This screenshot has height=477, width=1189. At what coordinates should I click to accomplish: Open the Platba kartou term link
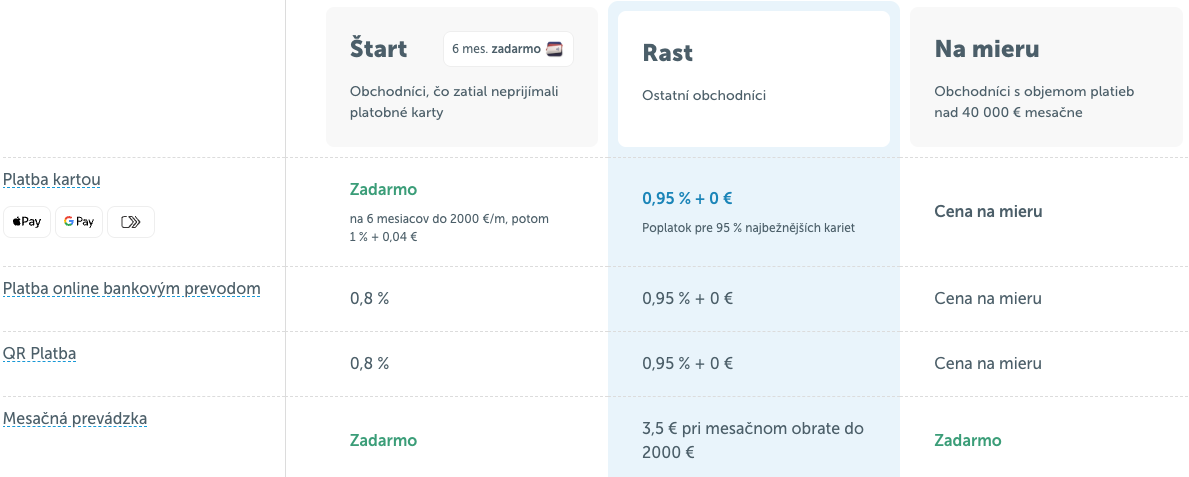pos(52,180)
